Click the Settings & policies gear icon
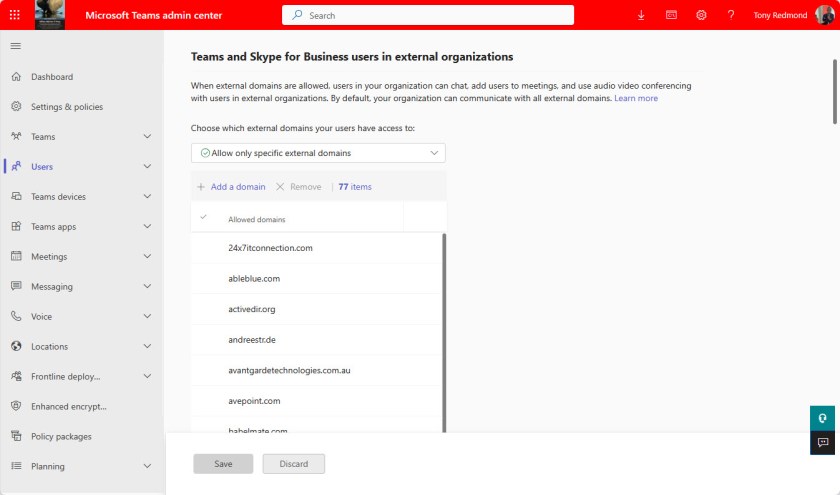Viewport: 840px width, 495px height. [16, 107]
